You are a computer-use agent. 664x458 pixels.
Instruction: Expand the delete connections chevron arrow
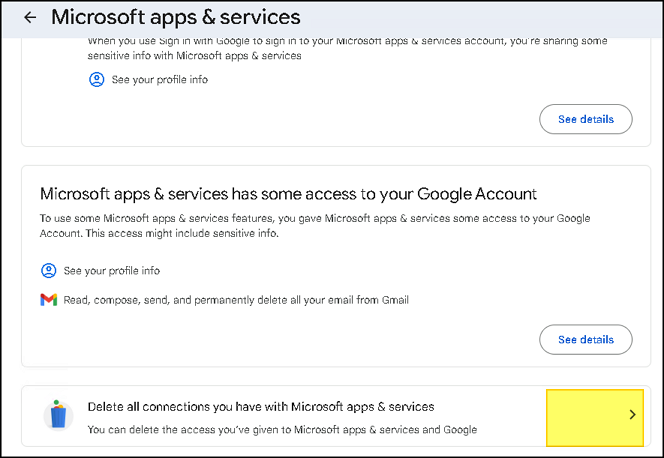(632, 414)
